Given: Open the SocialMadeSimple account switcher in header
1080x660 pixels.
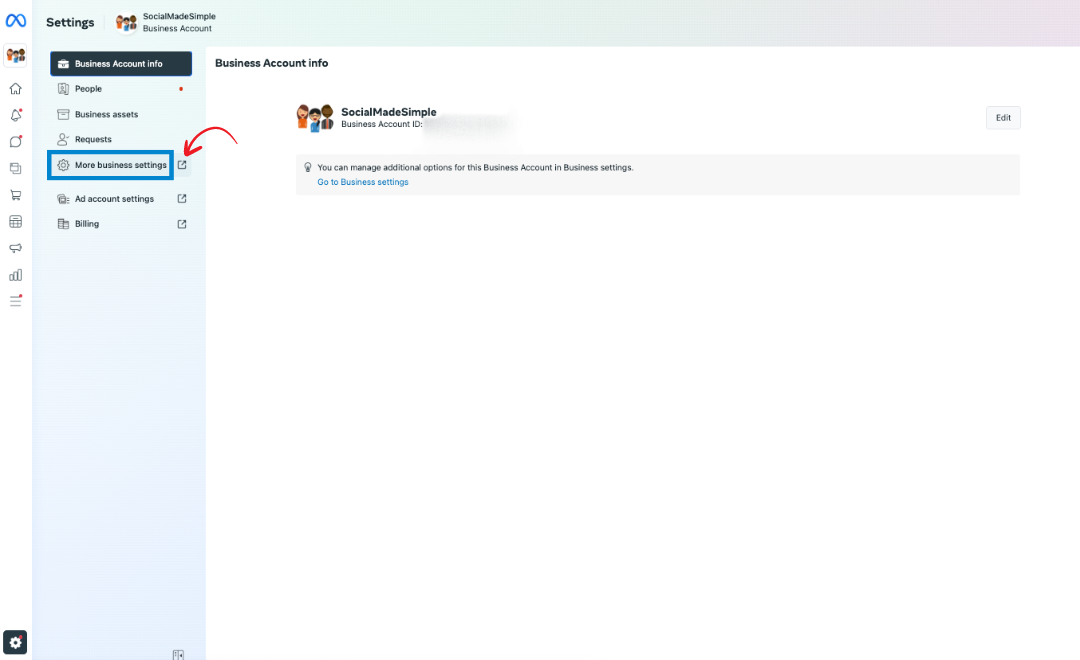Looking at the screenshot, I should pyautogui.click(x=165, y=22).
